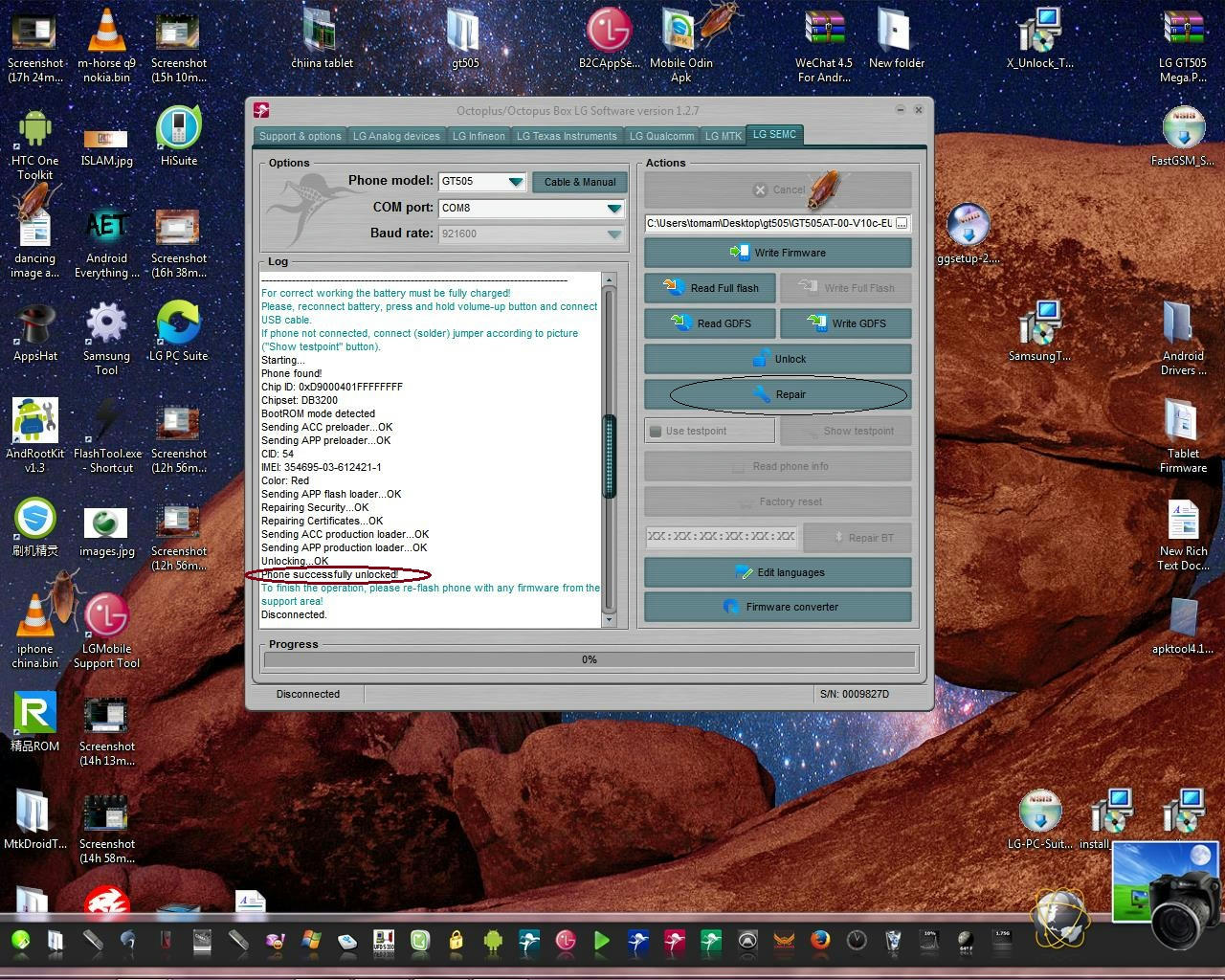Select WeChat 4.5 For Andr... archive icon
Screen dimensions: 1225x980
824,46
